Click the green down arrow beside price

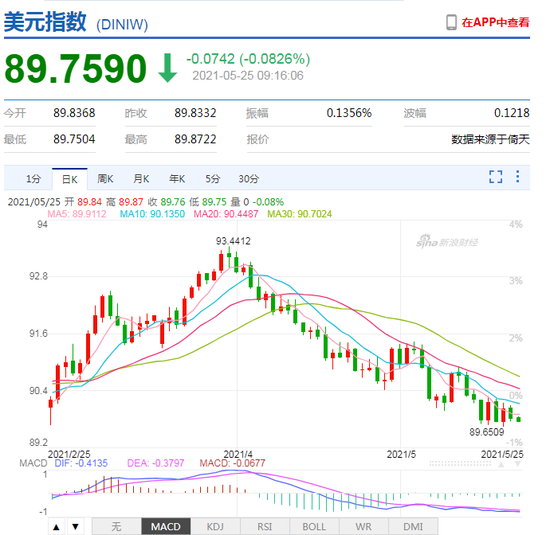[x=167, y=68]
